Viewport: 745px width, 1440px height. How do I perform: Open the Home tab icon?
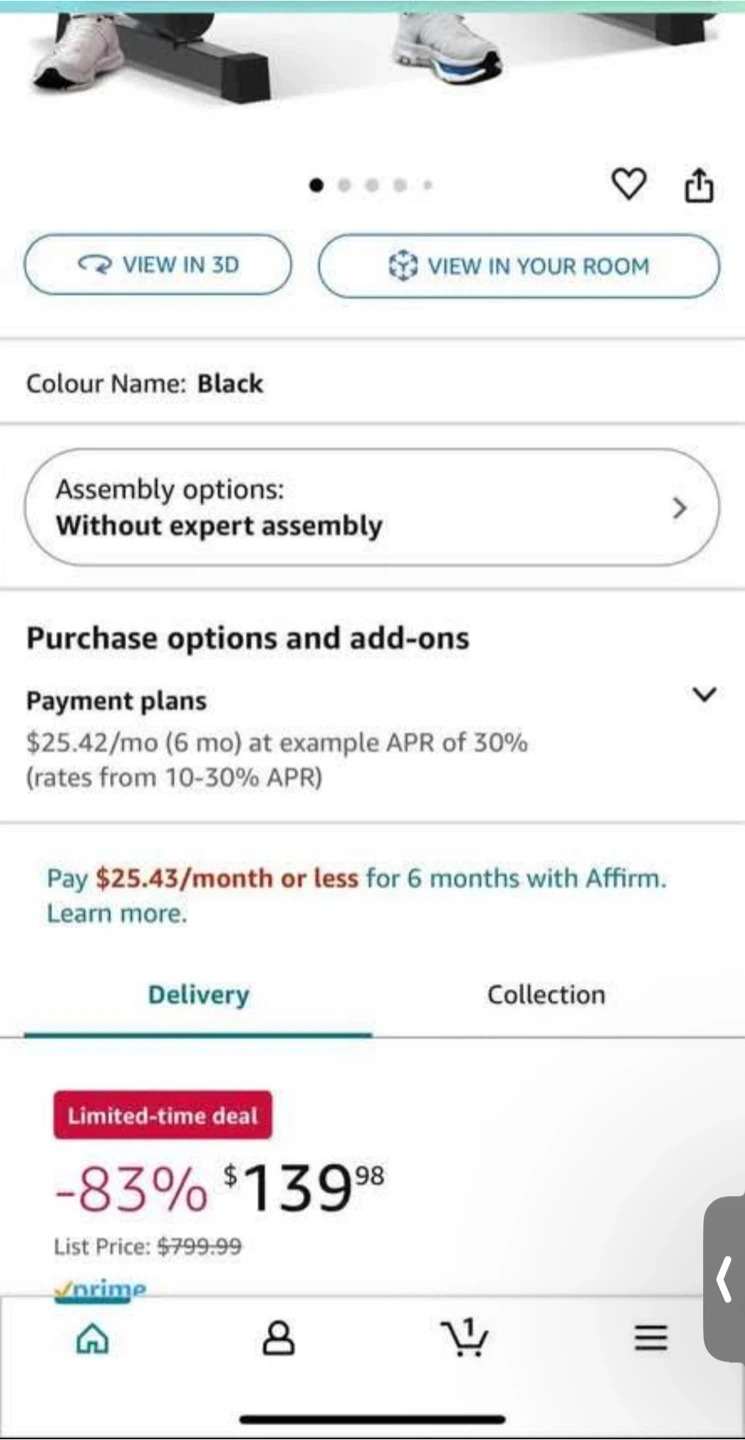(92, 1338)
